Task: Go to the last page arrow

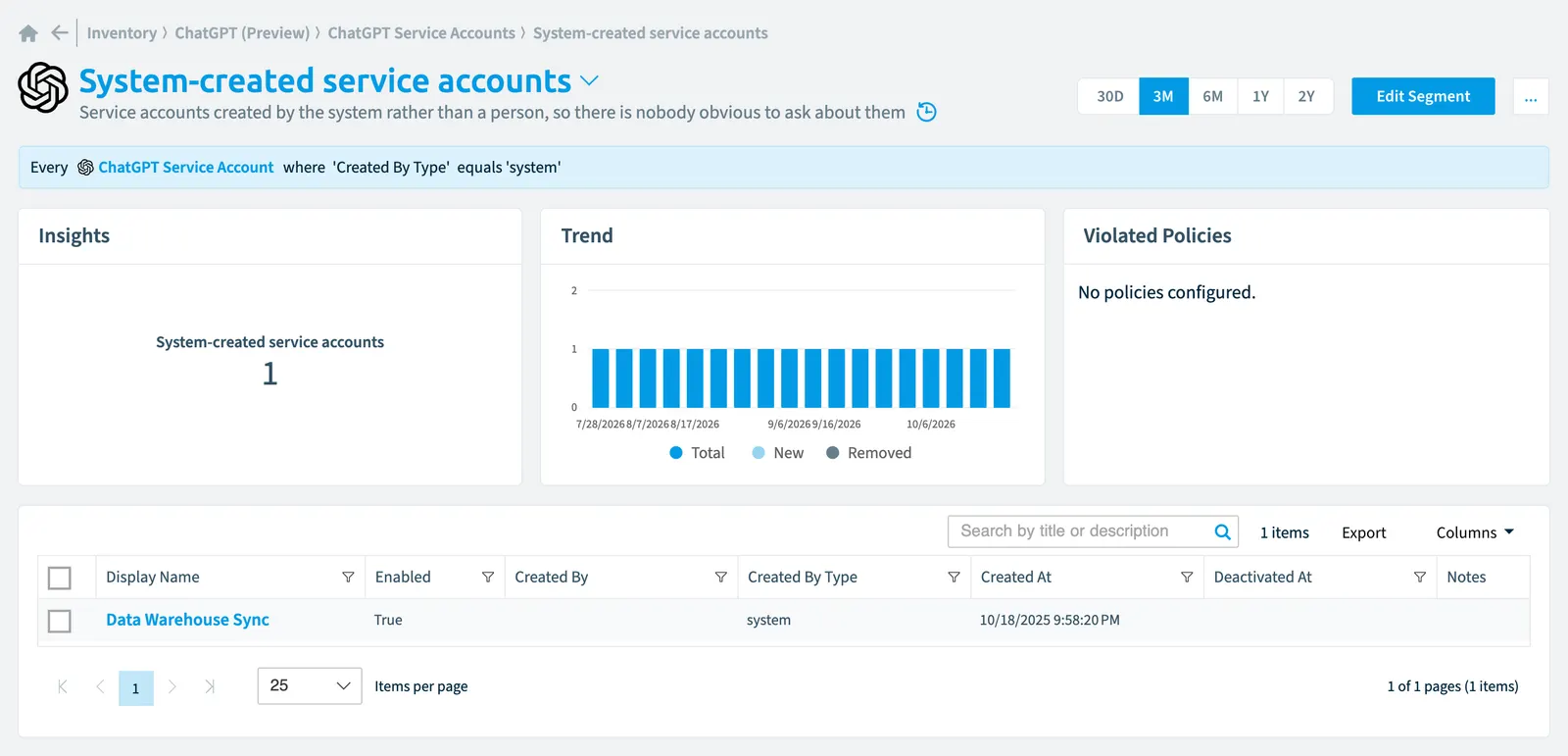Action: (x=209, y=686)
